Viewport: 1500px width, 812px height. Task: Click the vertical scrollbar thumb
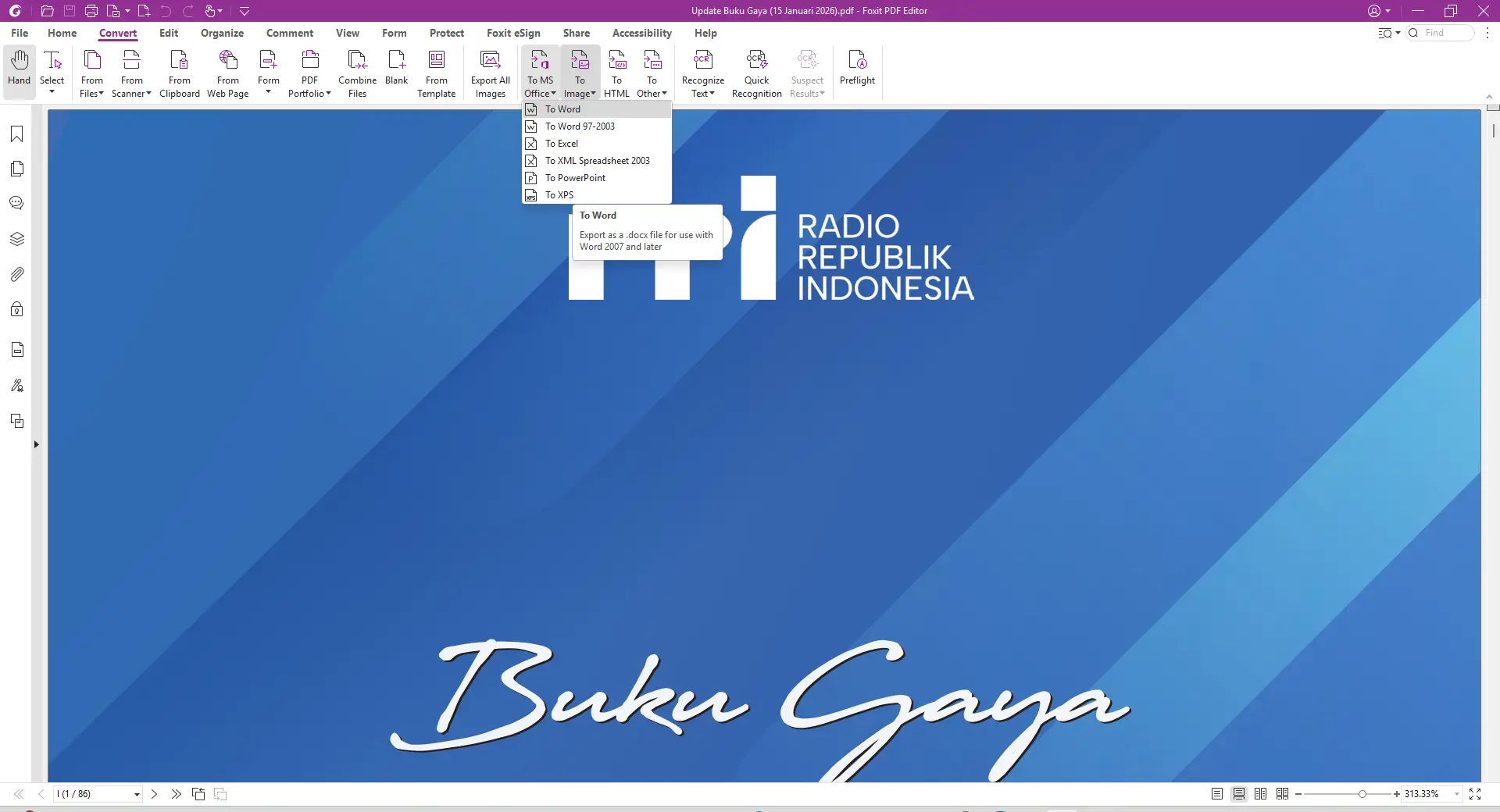(x=1494, y=131)
